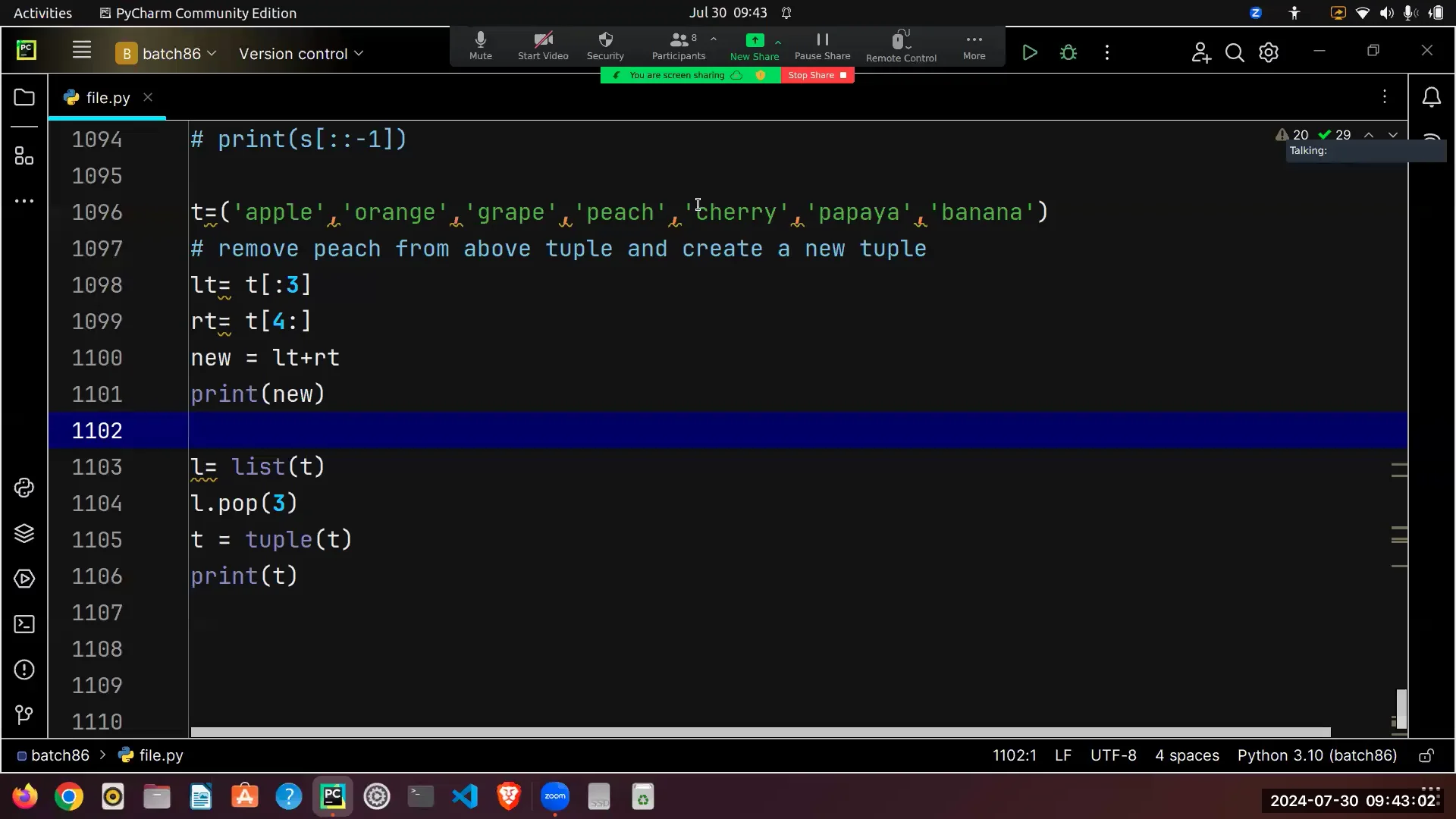Run file.py using the green Run button

[1029, 52]
